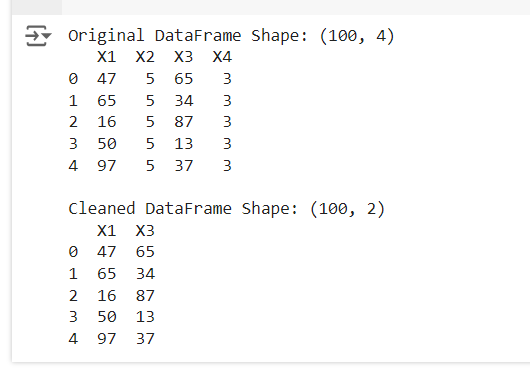Click value 16 in the original DataFrame

point(106,122)
